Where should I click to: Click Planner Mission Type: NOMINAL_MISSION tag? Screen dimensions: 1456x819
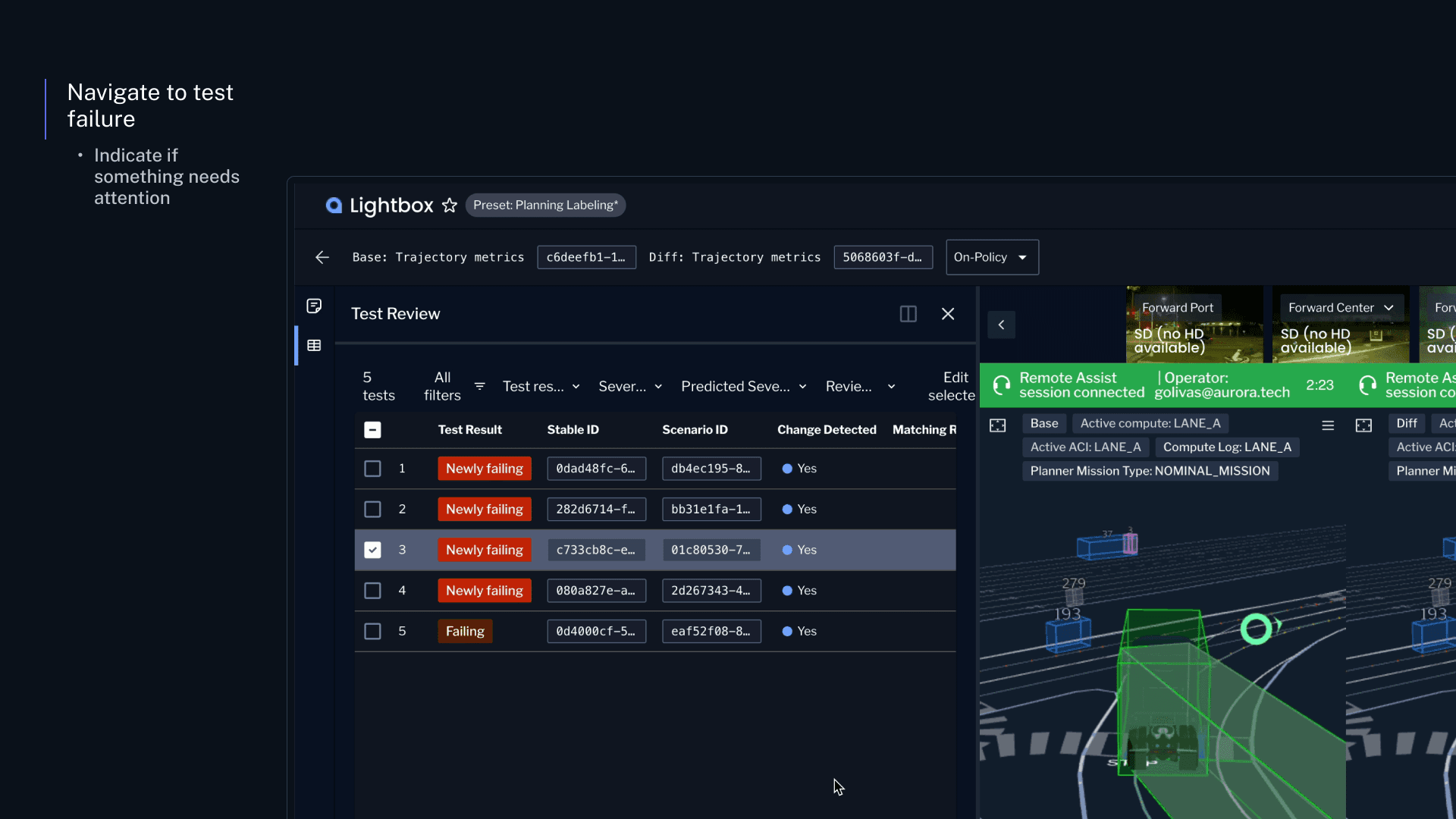pyautogui.click(x=1150, y=471)
